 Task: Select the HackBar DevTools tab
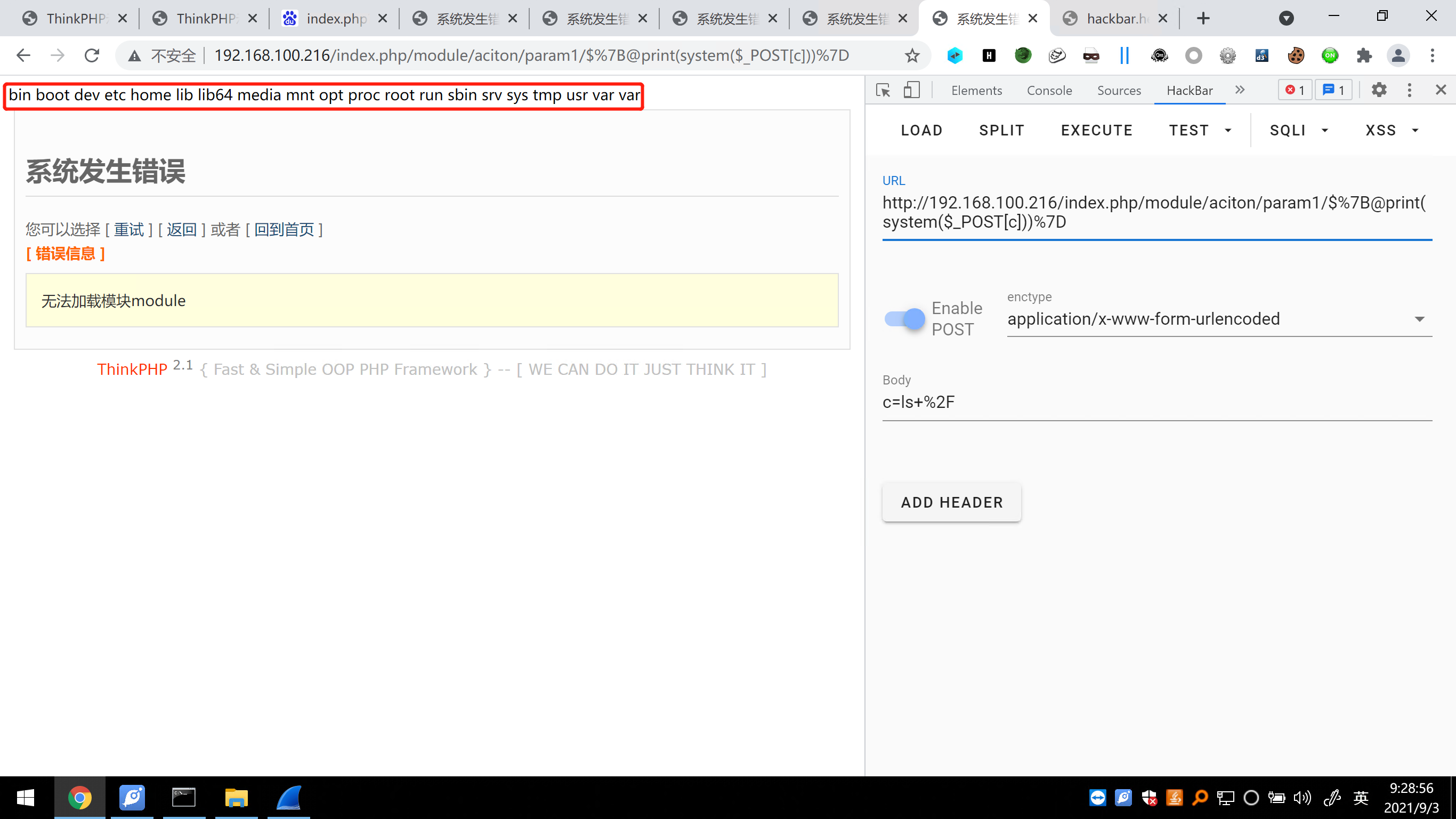pyautogui.click(x=1189, y=91)
